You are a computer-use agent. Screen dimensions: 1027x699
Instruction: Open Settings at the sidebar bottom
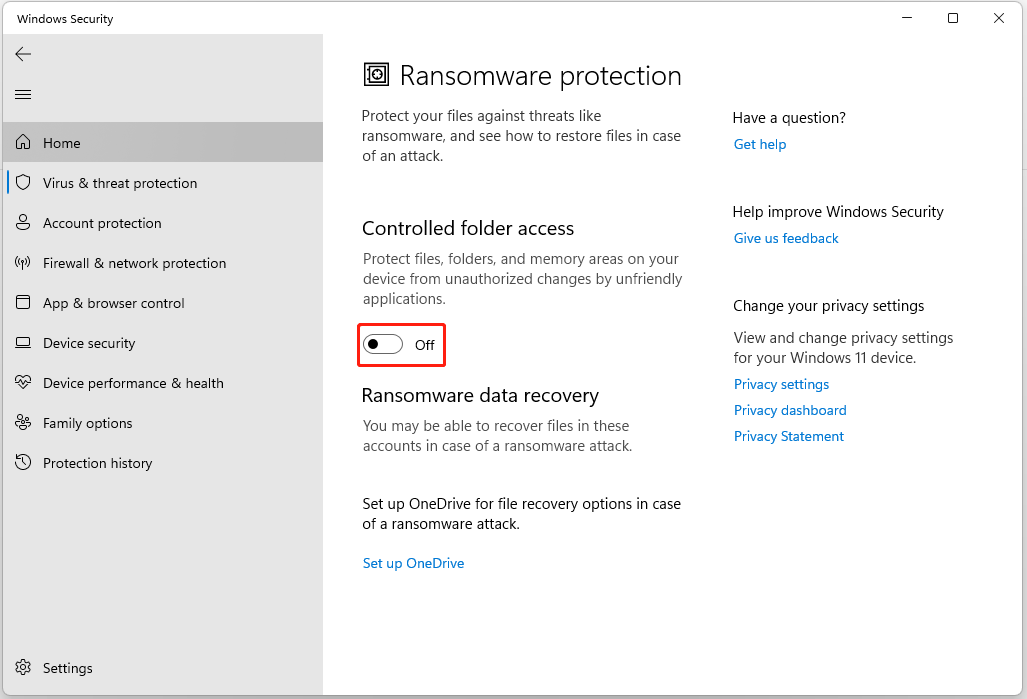pyautogui.click(x=67, y=668)
